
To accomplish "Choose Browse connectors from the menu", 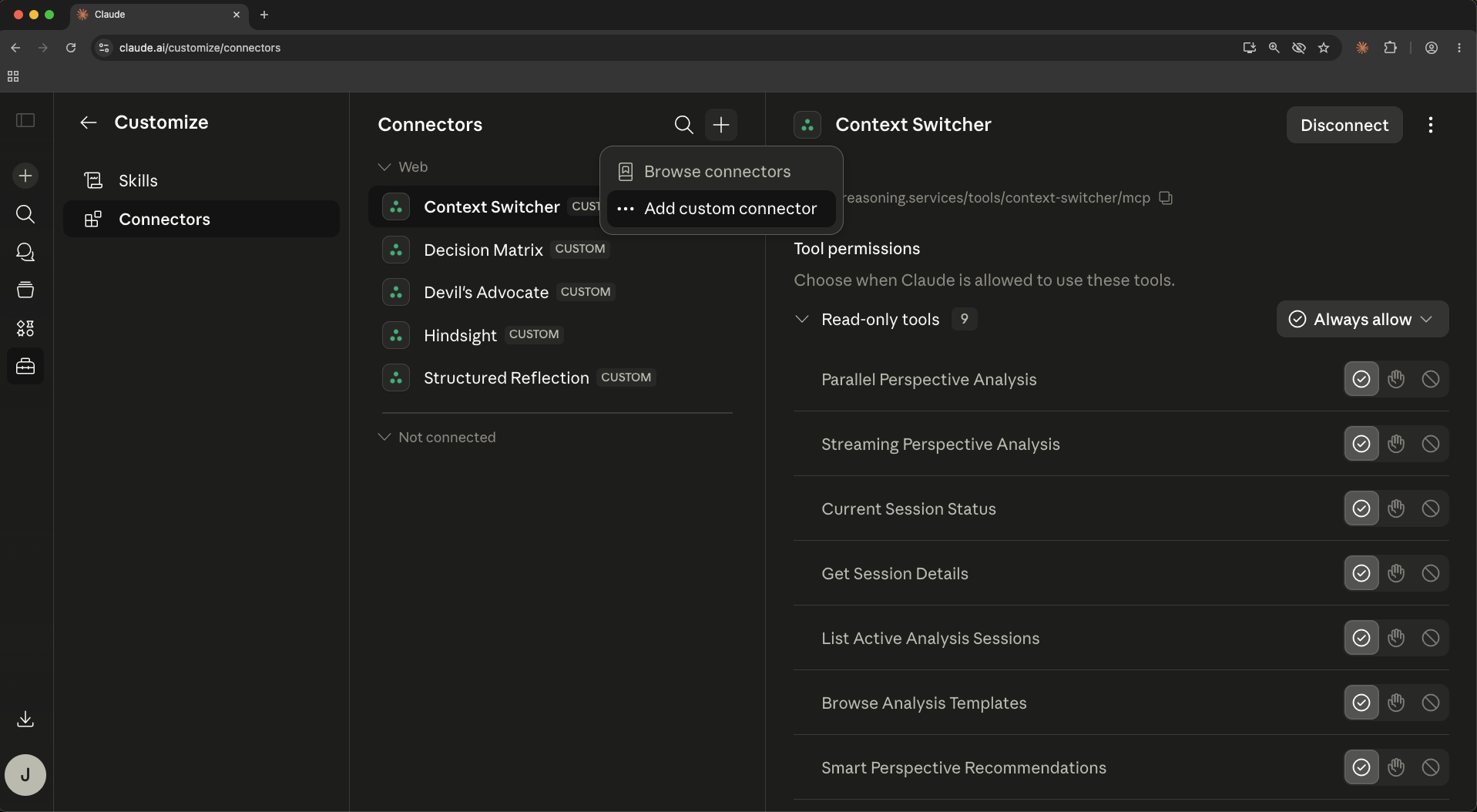I will (x=721, y=172).
